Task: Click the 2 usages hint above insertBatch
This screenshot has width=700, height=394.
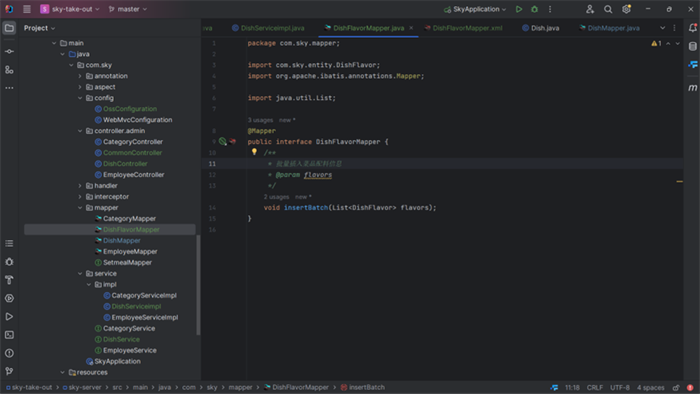Action: pos(276,197)
